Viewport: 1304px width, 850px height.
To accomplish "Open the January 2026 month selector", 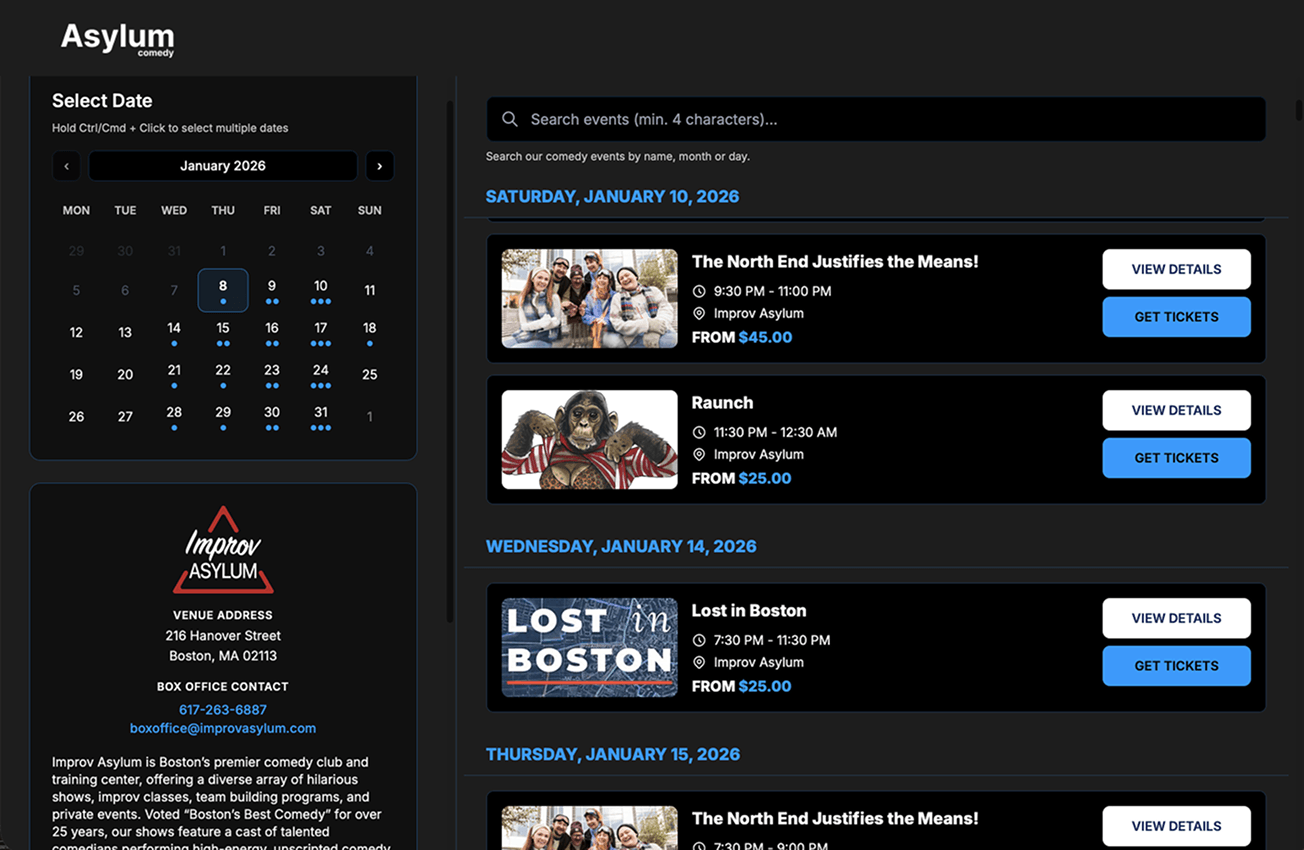I will (x=223, y=166).
